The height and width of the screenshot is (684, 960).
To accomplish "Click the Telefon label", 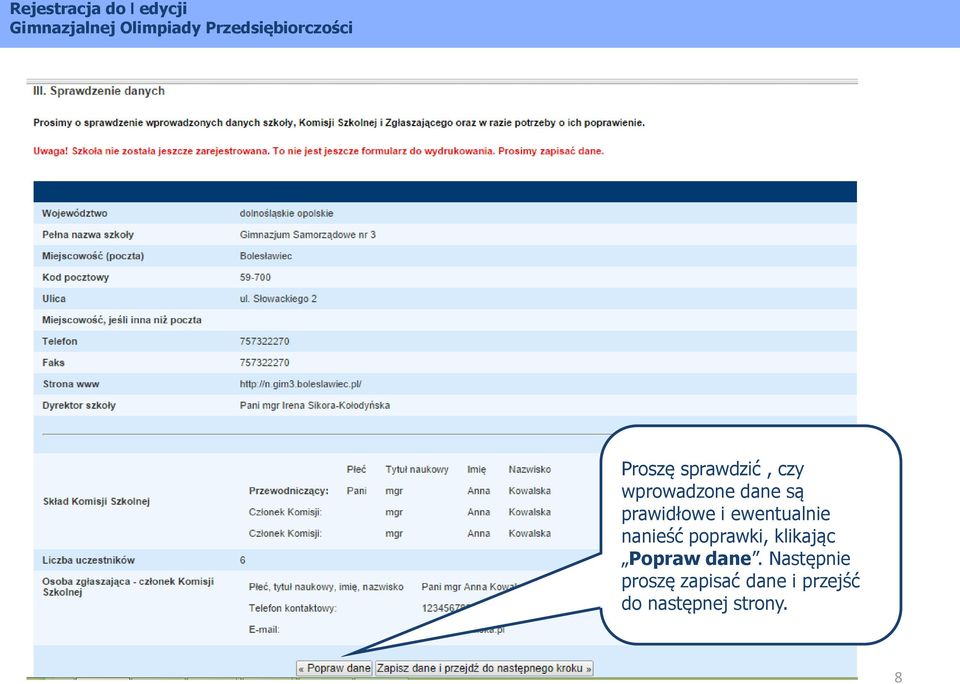I will pyautogui.click(x=59, y=341).
